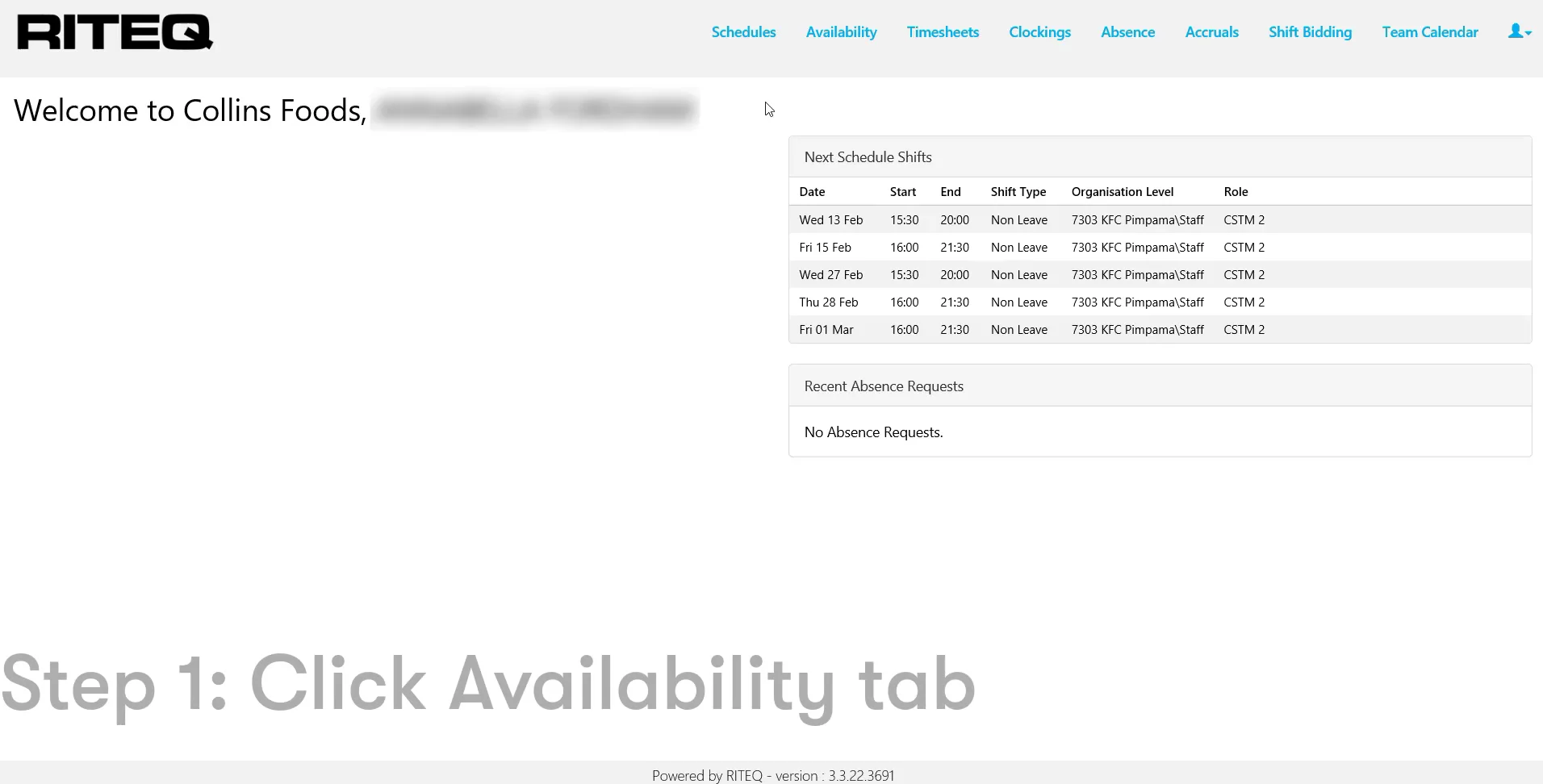Click the Availability tab

tap(841, 32)
